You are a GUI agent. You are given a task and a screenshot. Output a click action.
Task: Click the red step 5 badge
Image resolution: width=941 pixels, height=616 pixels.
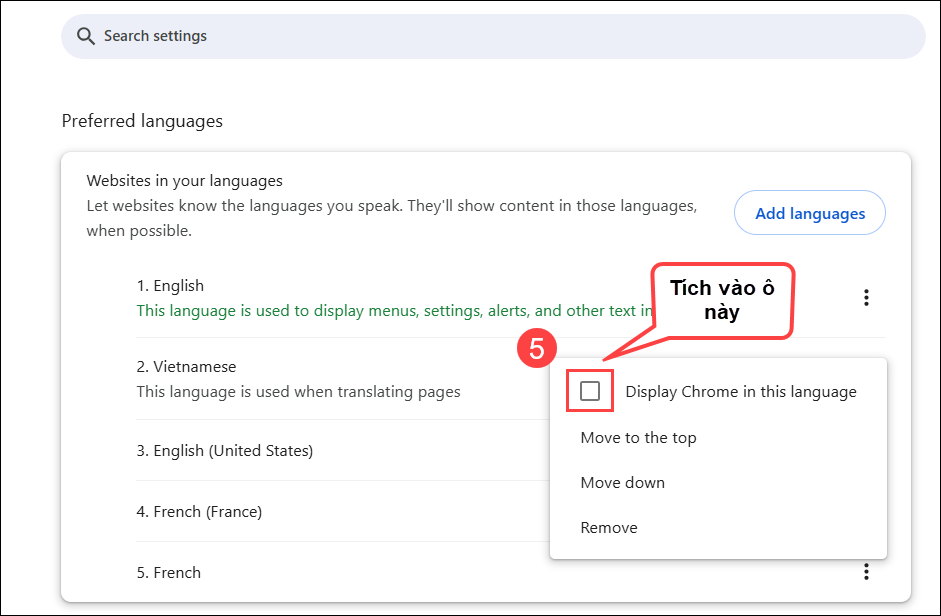pos(537,349)
